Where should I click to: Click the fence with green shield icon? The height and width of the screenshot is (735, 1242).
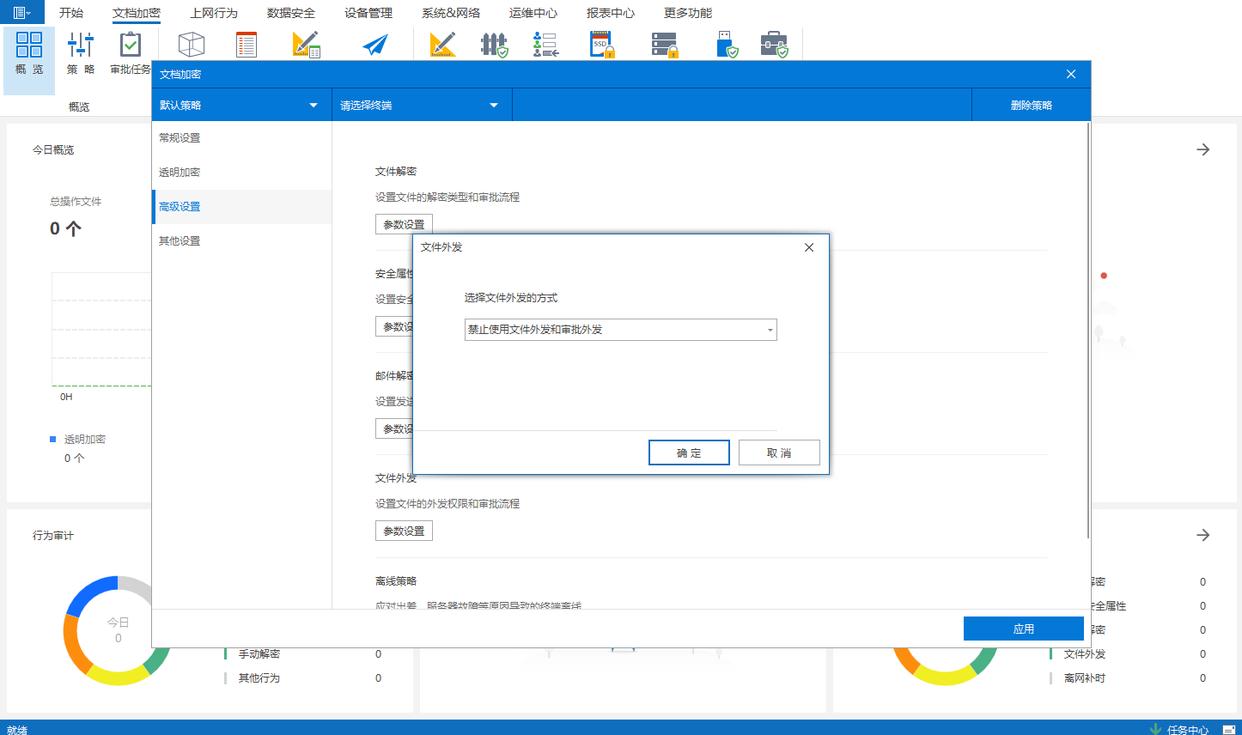tap(494, 44)
